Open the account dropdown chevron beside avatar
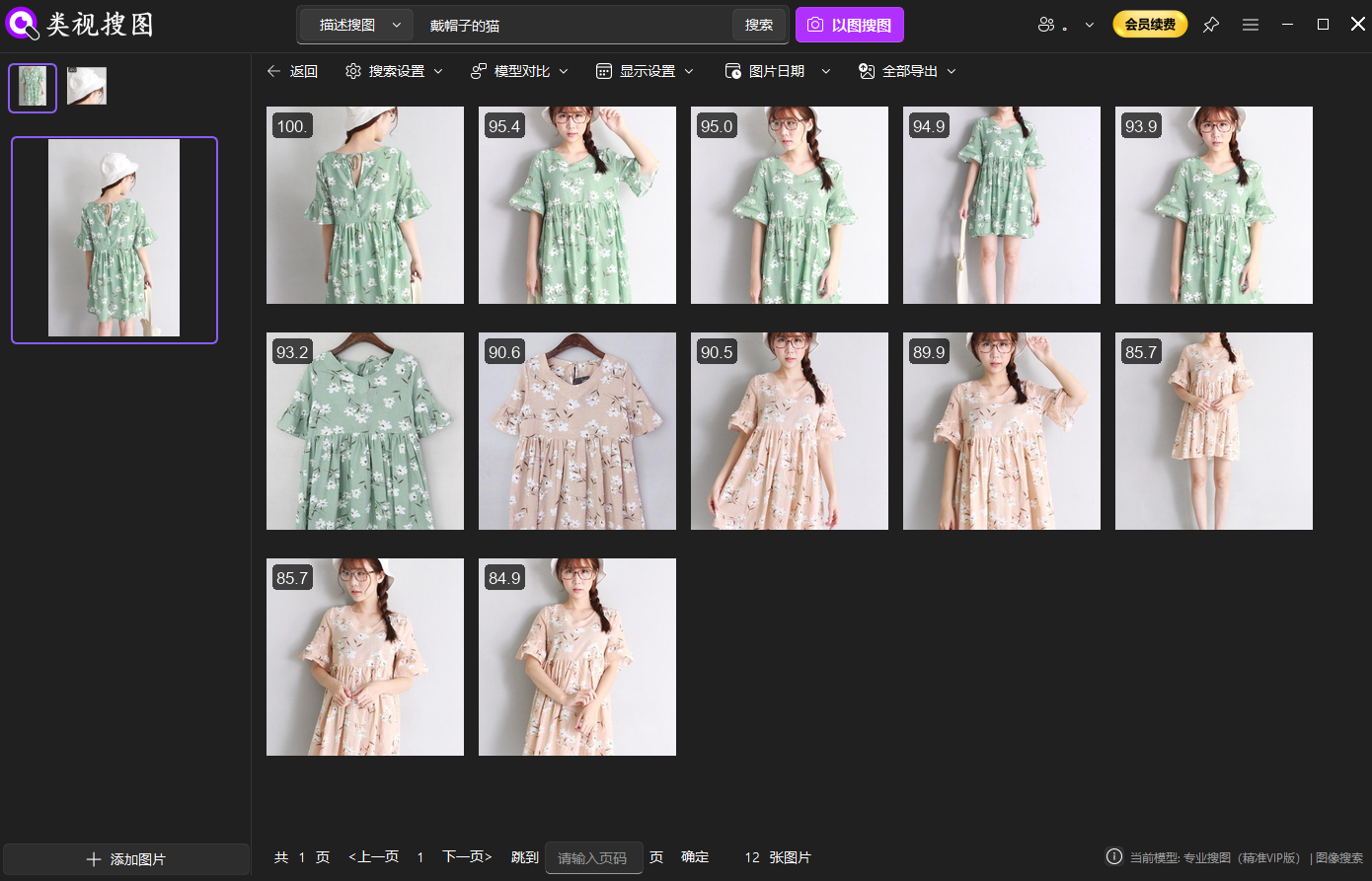The image size is (1372, 881). 1088,24
